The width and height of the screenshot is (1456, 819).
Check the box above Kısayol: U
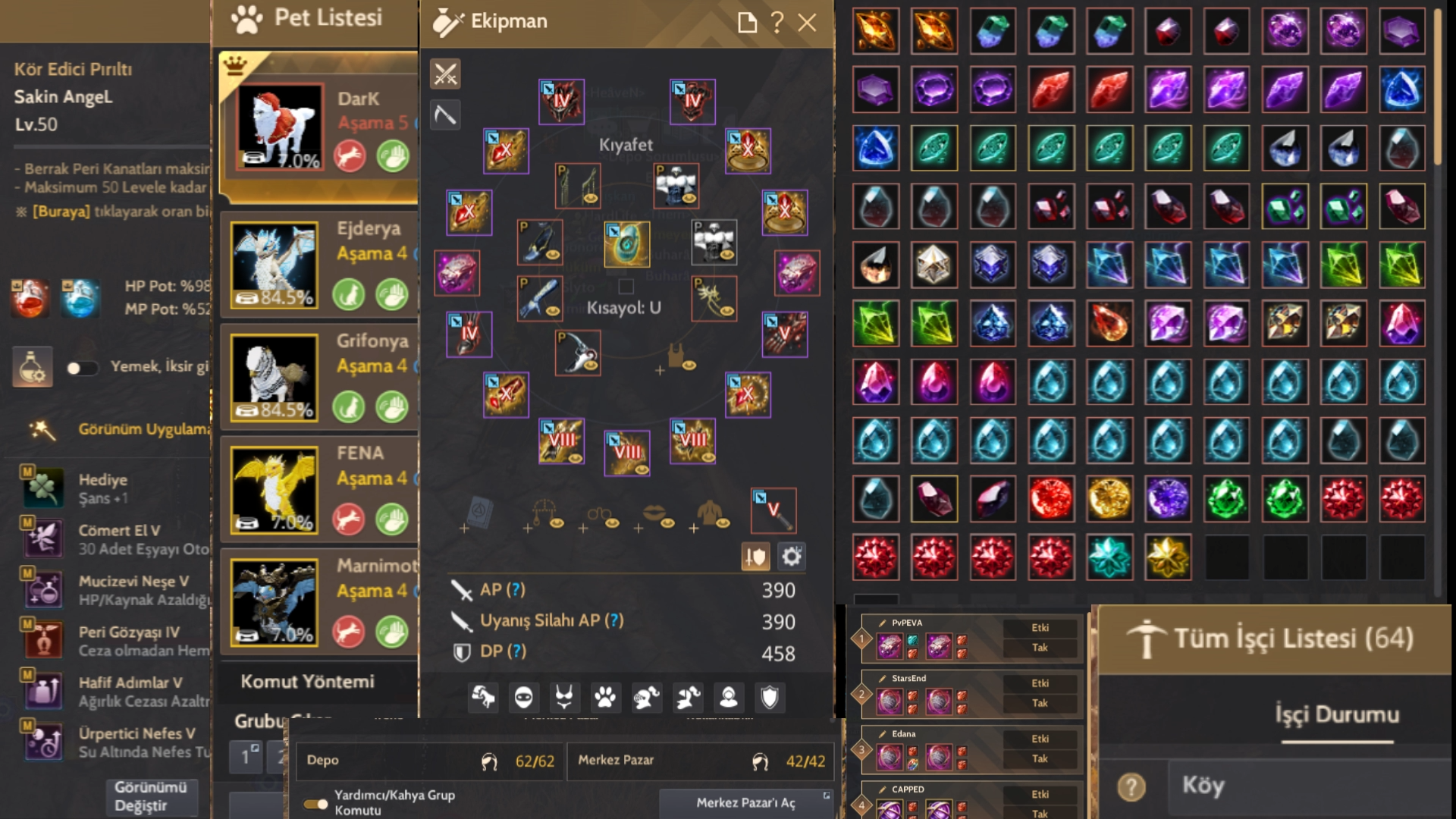coord(626,286)
